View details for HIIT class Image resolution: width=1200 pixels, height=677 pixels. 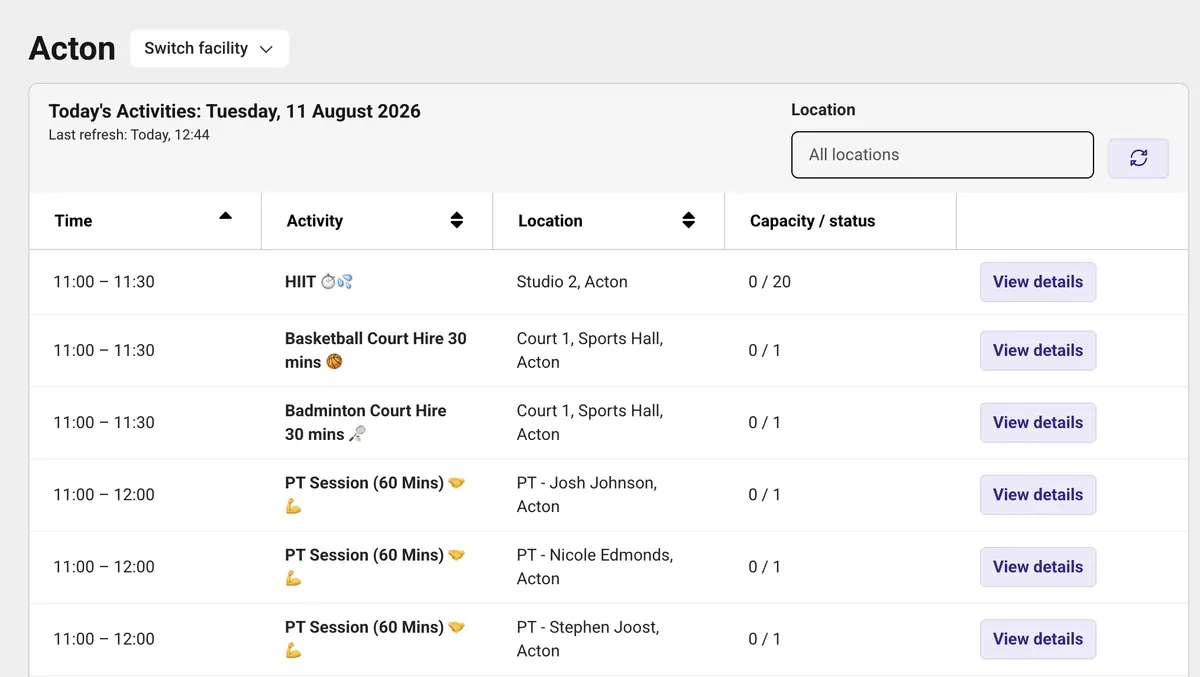tap(1038, 282)
